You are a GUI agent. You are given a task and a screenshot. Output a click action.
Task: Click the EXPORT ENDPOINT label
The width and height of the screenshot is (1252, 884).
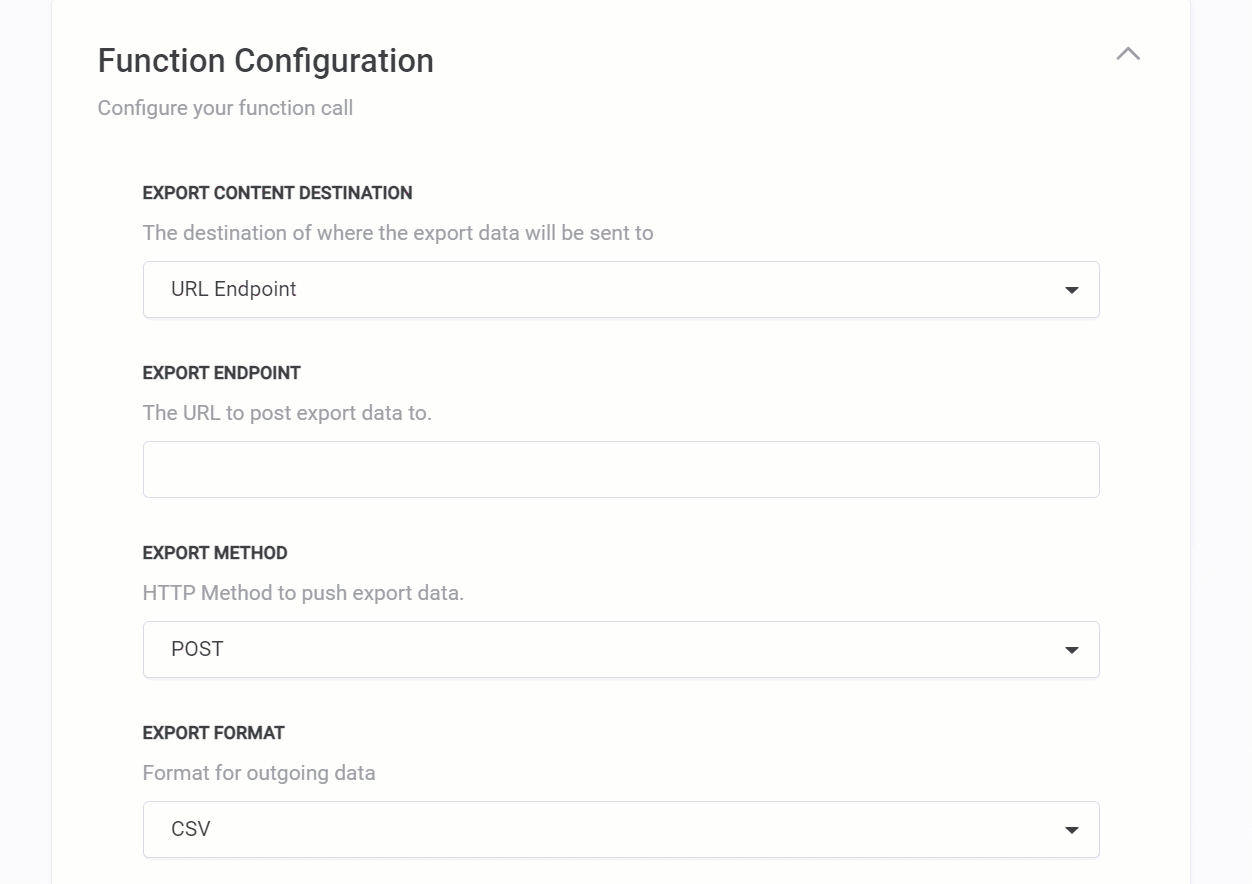(x=221, y=373)
